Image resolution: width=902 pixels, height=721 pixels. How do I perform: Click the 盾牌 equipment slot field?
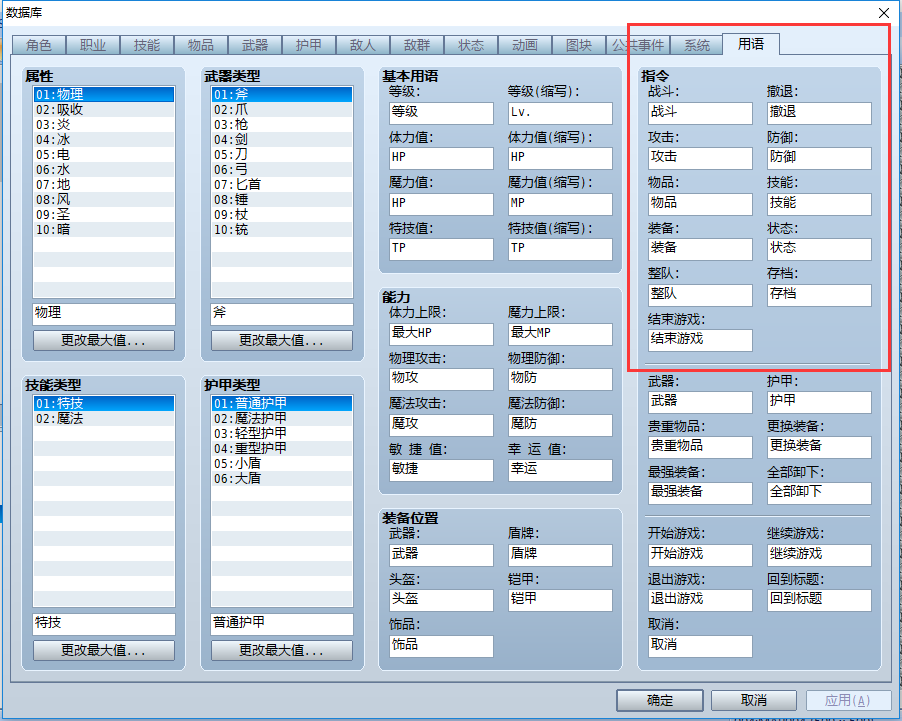coord(560,555)
